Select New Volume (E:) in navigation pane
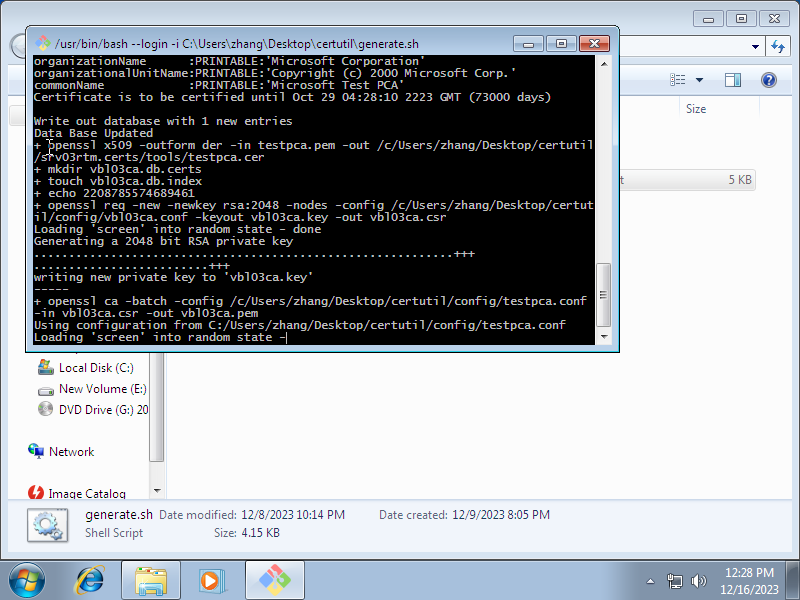The image size is (800, 600). [x=103, y=389]
